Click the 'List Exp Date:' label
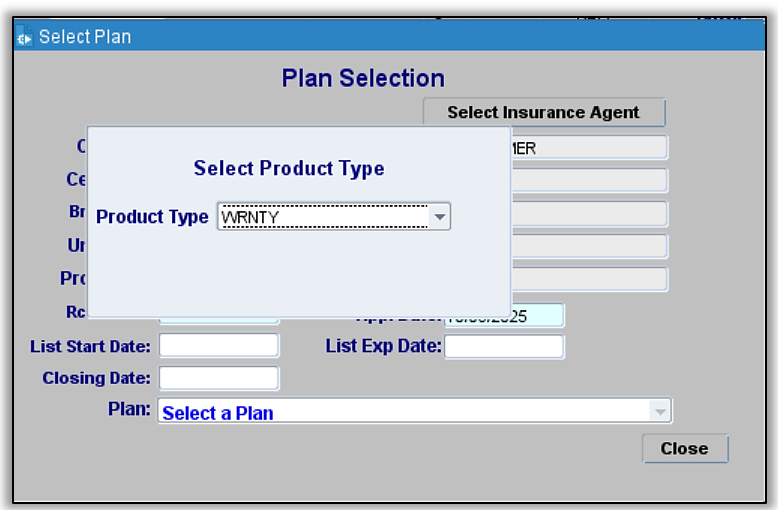 click(x=383, y=346)
